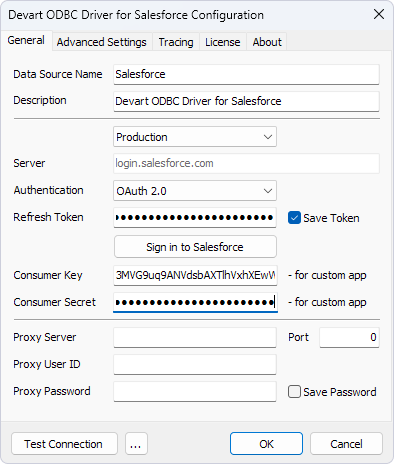Open the About tab
This screenshot has width=394, height=464.
click(267, 42)
